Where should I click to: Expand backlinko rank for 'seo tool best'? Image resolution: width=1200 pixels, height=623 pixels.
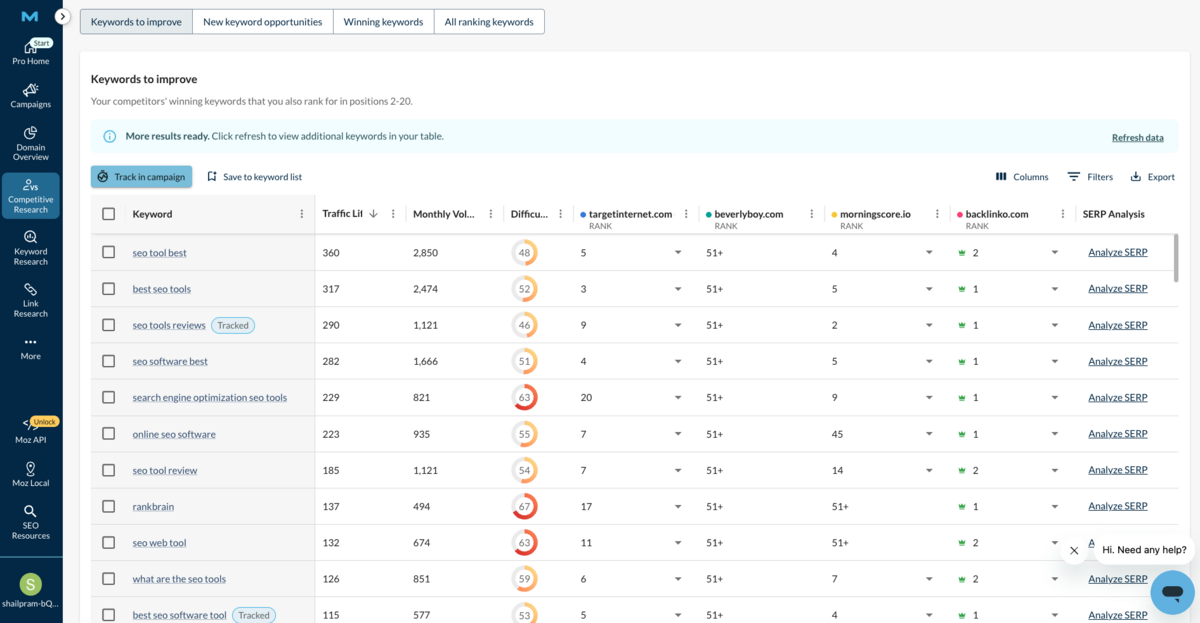tap(1054, 253)
